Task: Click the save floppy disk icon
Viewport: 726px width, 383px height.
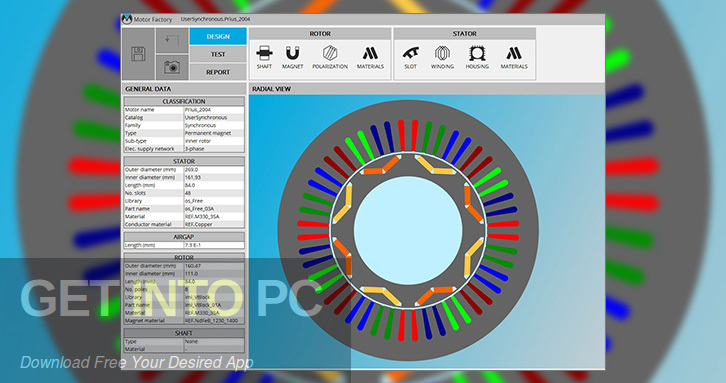Action: (x=138, y=54)
